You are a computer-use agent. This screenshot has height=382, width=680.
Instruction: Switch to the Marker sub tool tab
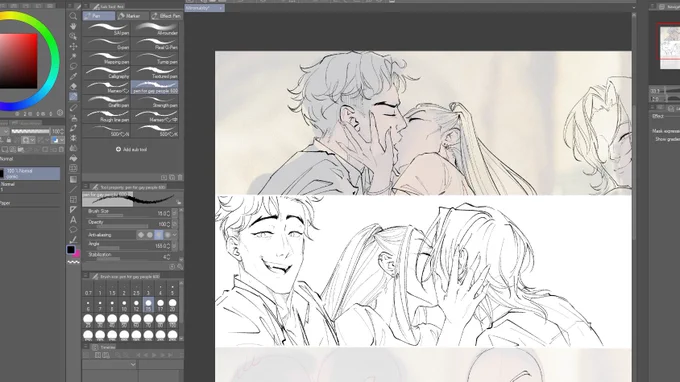(132, 16)
